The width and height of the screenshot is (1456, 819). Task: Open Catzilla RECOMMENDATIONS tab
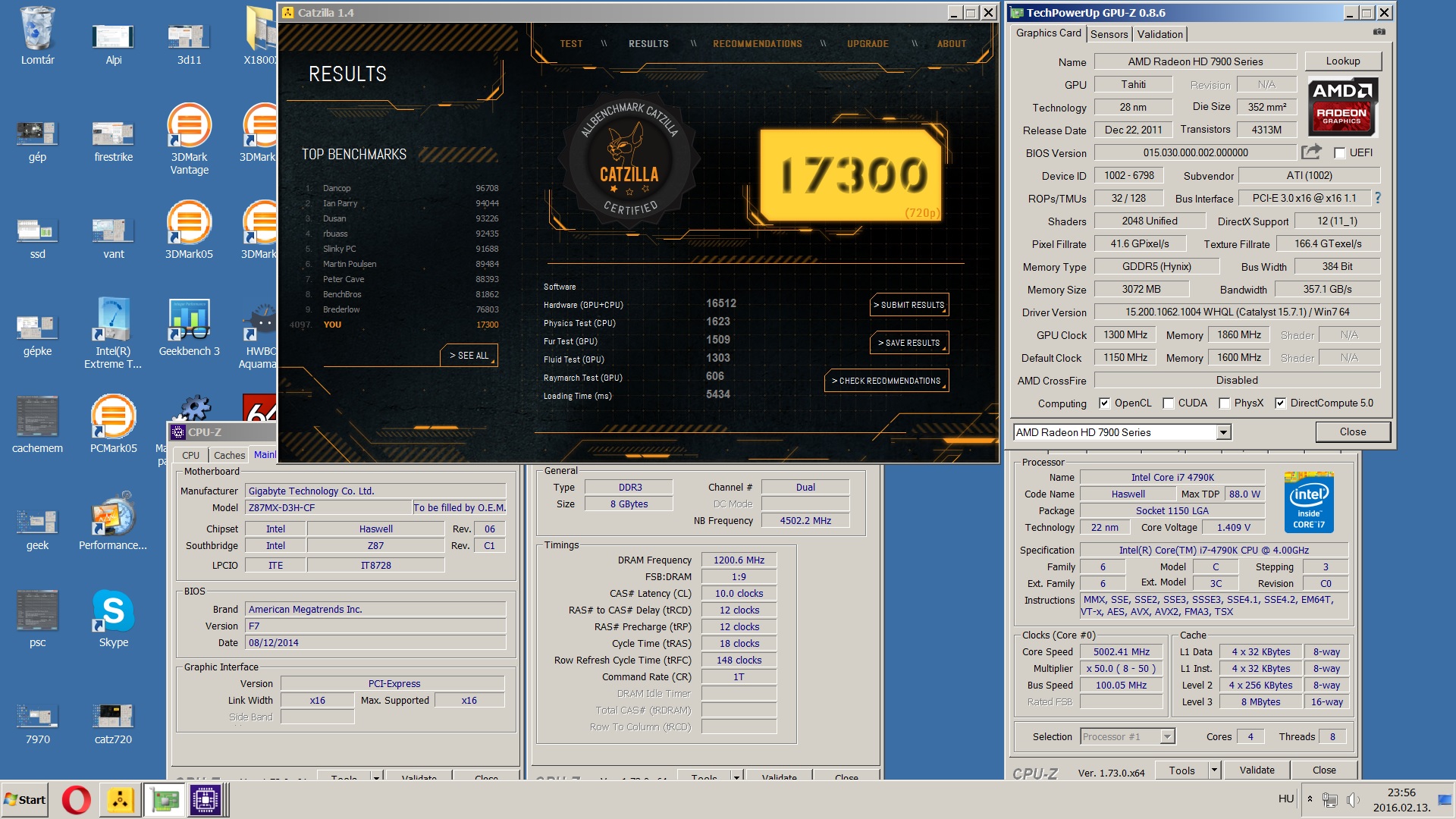757,44
